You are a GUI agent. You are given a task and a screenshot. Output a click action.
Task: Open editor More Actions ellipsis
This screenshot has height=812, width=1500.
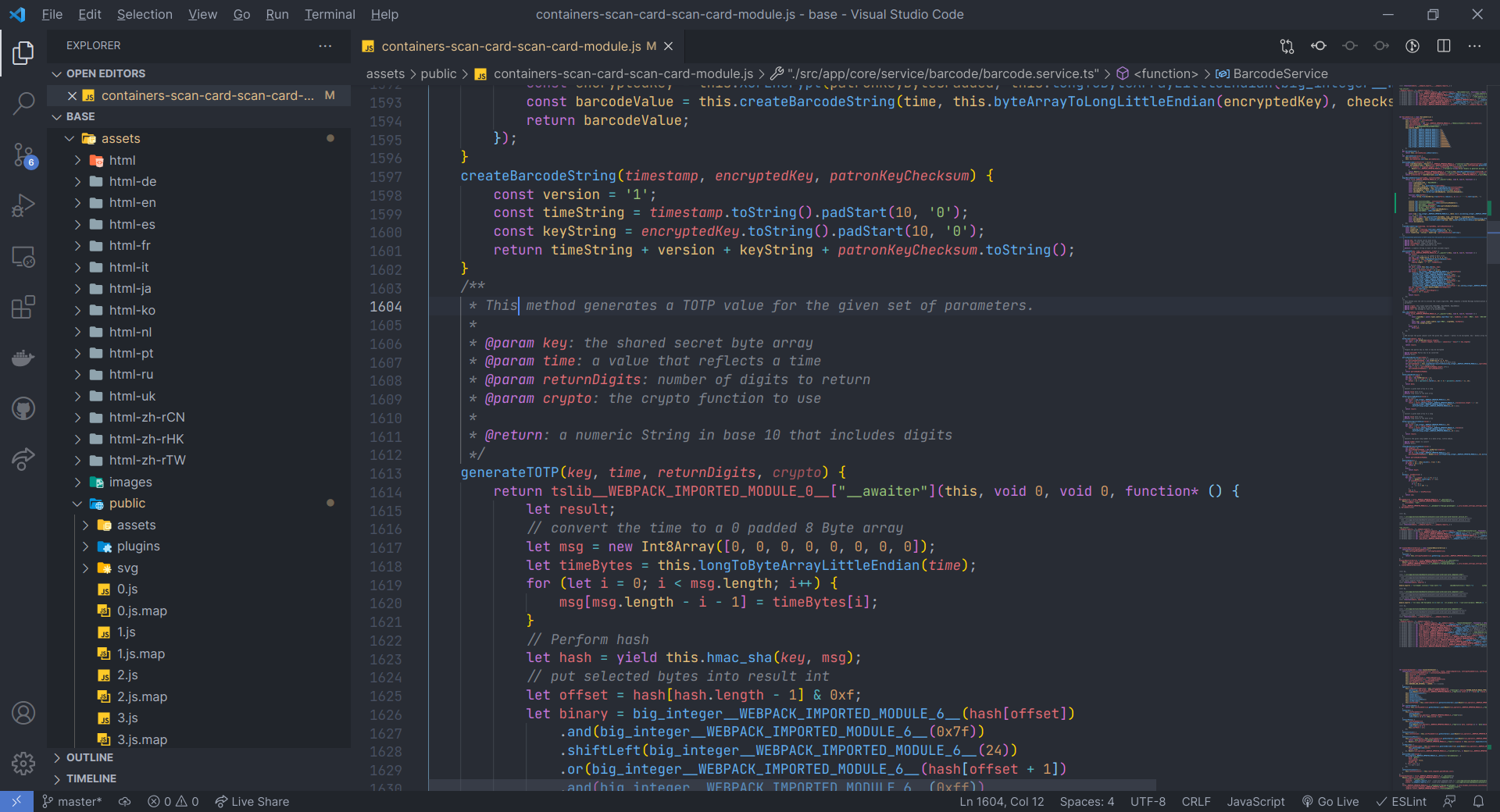[x=1475, y=46]
